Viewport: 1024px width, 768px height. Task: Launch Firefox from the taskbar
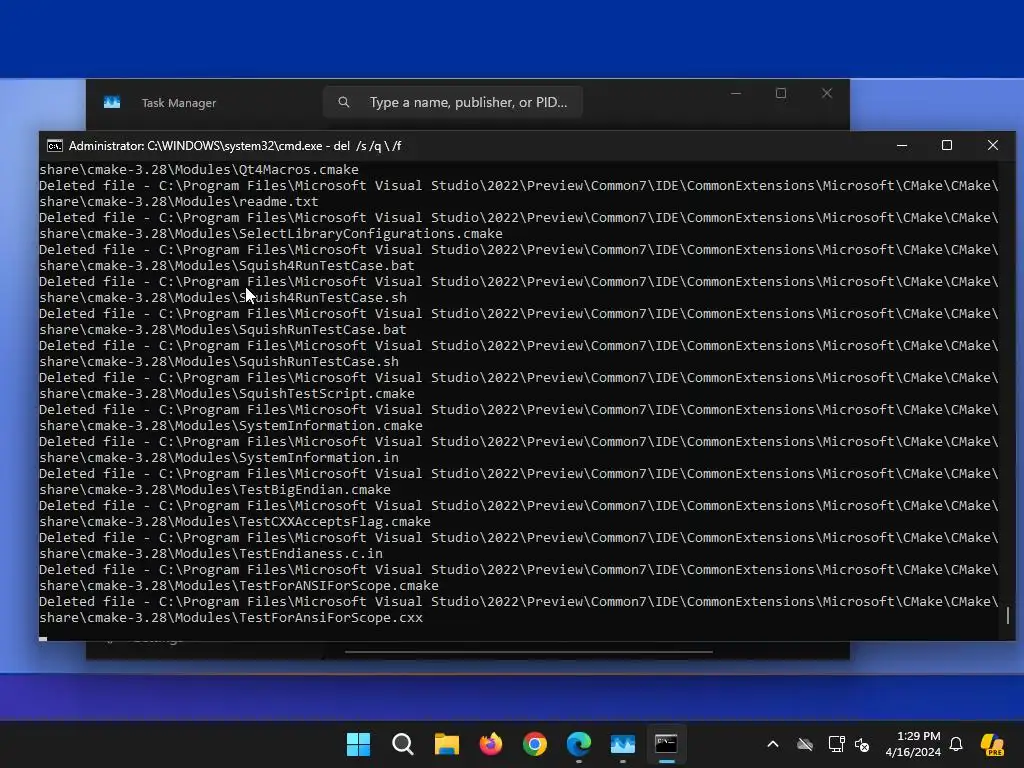(x=490, y=744)
